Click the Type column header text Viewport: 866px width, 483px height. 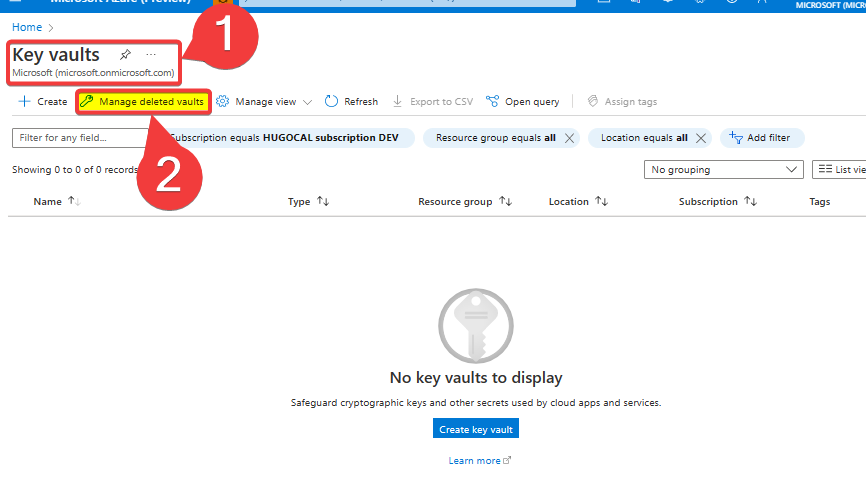point(299,201)
